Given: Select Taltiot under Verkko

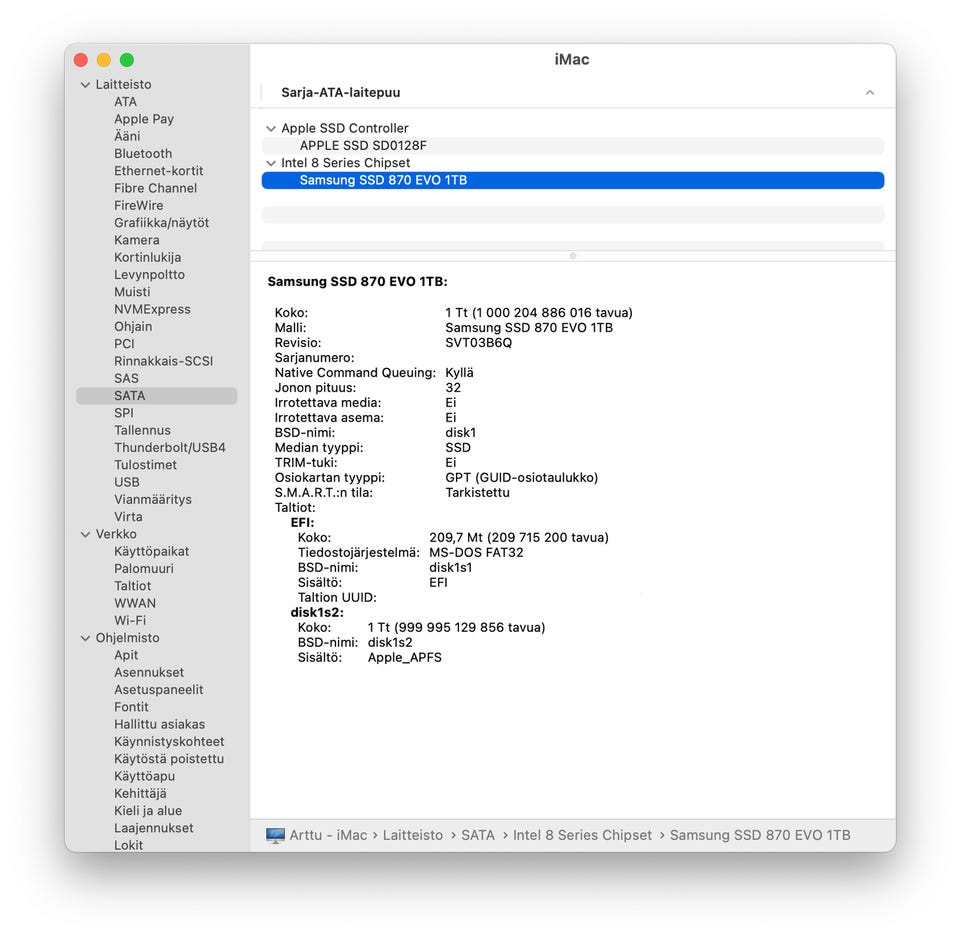Looking at the screenshot, I should (133, 586).
